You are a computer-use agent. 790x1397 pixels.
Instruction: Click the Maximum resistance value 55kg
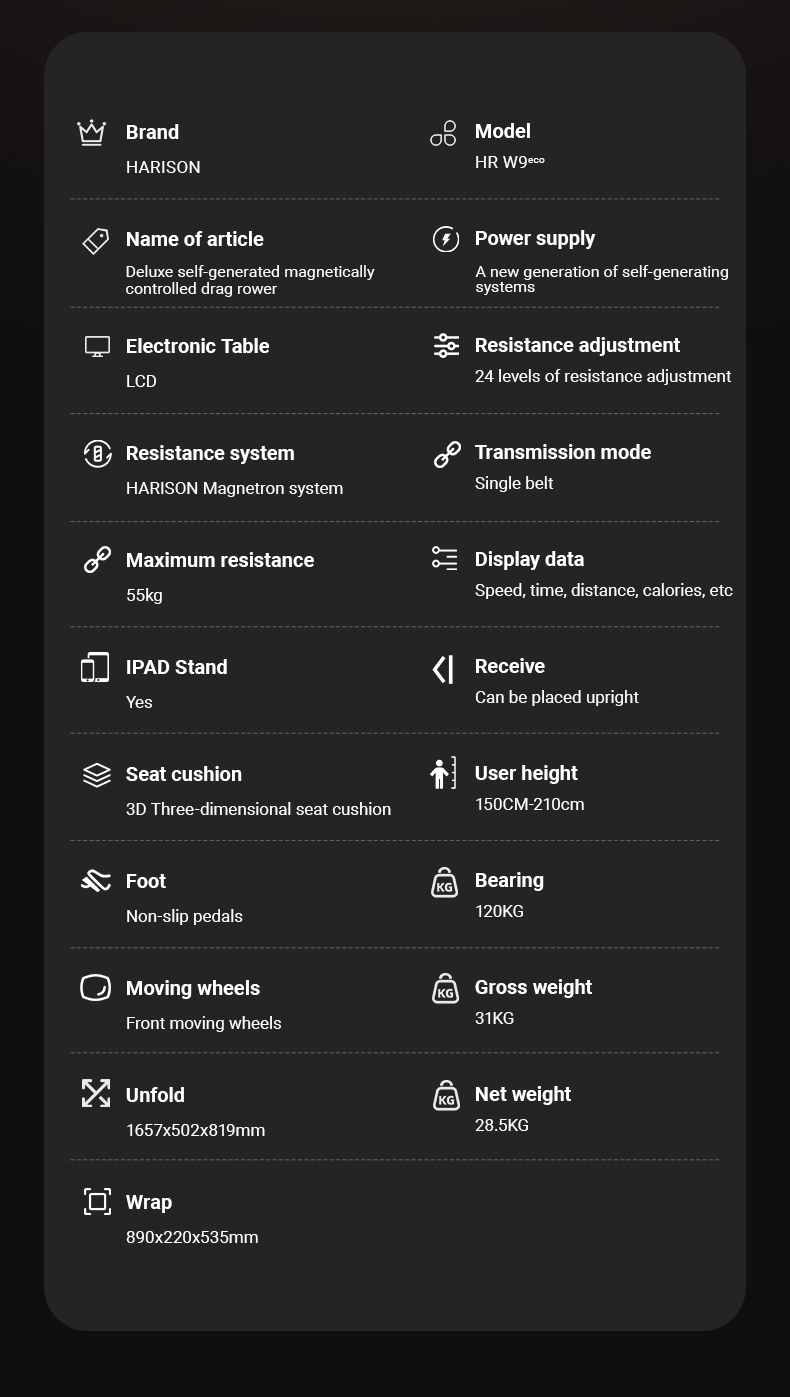(144, 595)
